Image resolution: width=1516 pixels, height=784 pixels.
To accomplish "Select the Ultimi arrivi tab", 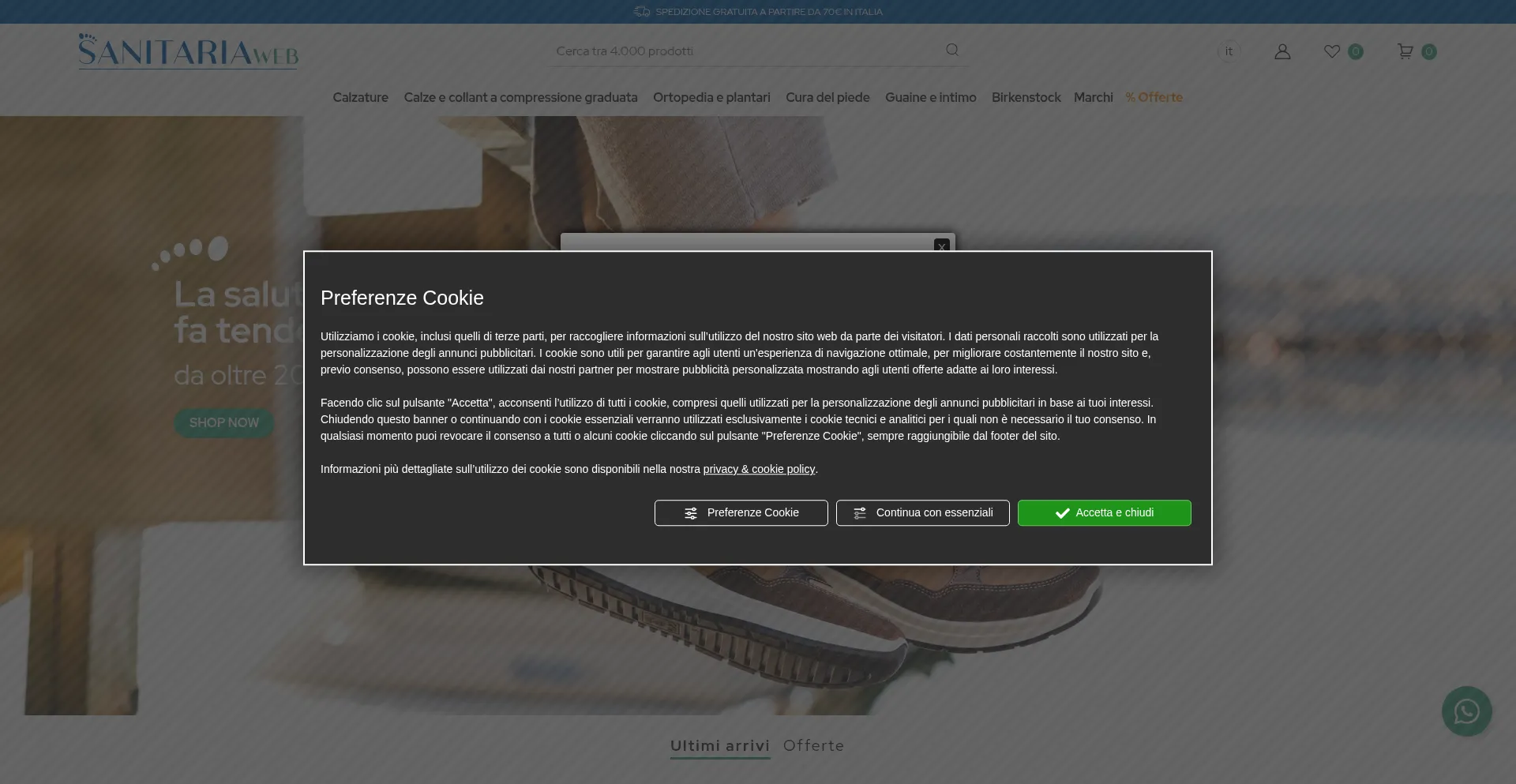I will coord(719,745).
